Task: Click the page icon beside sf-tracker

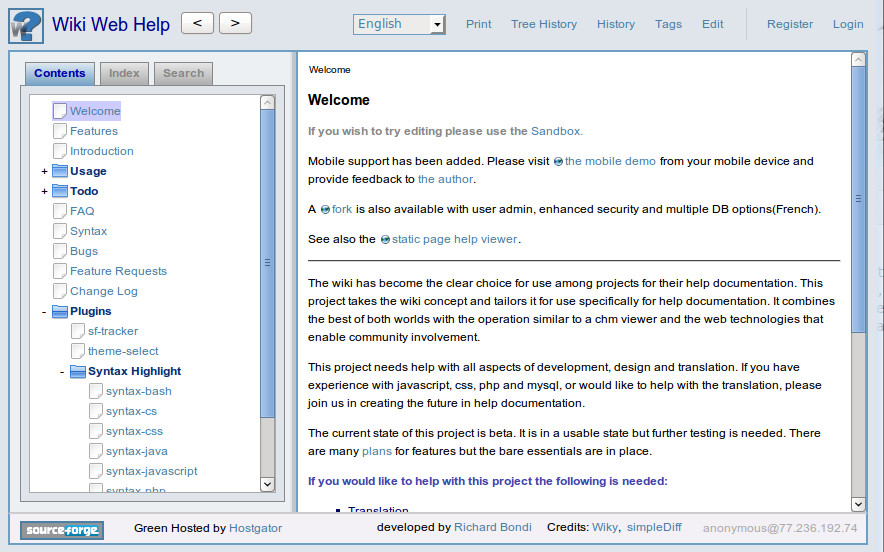Action: click(x=78, y=331)
